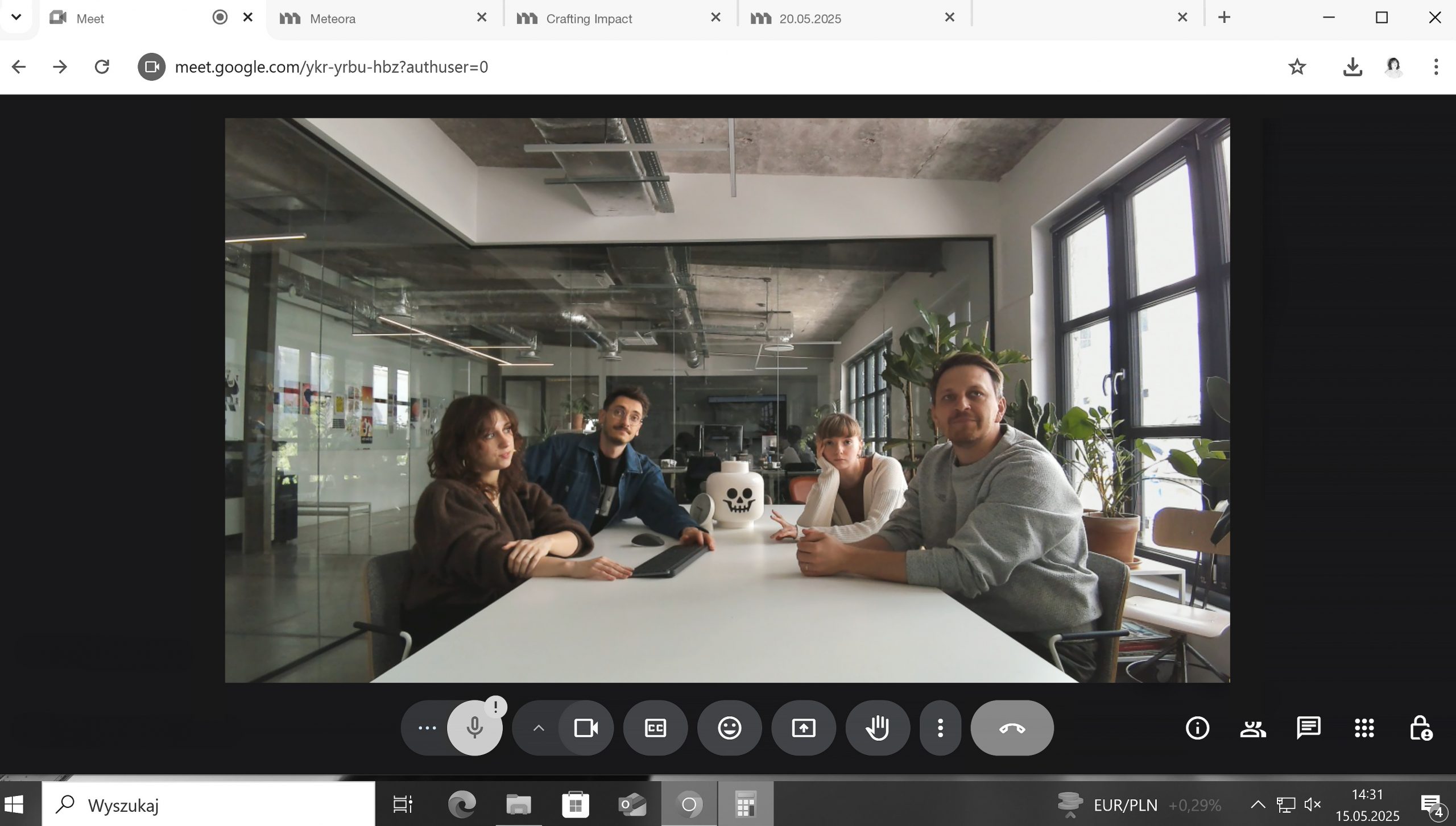Open the Windows Start menu
Viewport: 1456px width, 826px height.
pyautogui.click(x=15, y=804)
